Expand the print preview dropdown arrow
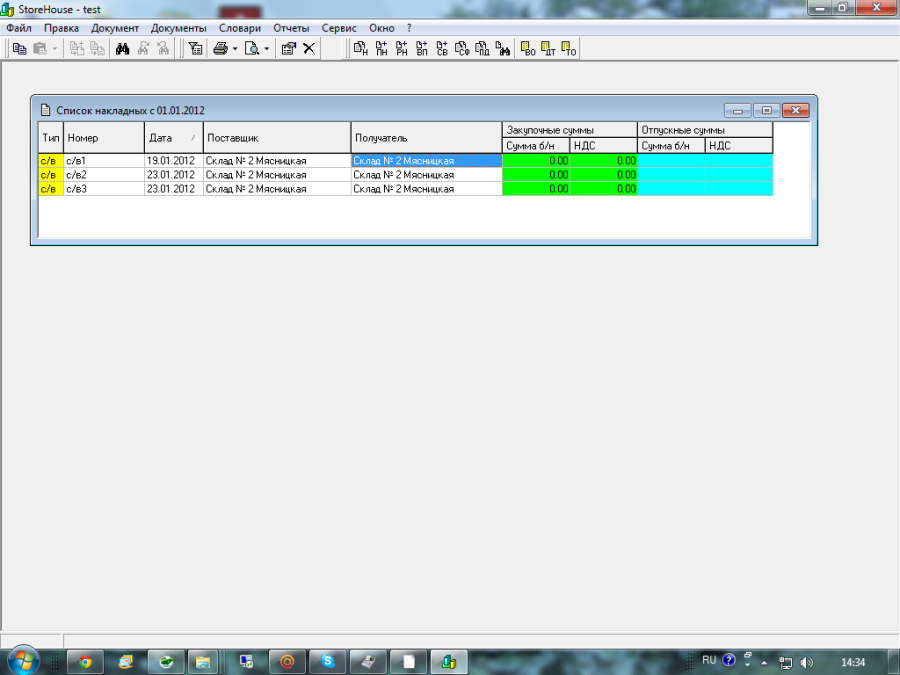Image resolution: width=900 pixels, height=675 pixels. (267, 48)
